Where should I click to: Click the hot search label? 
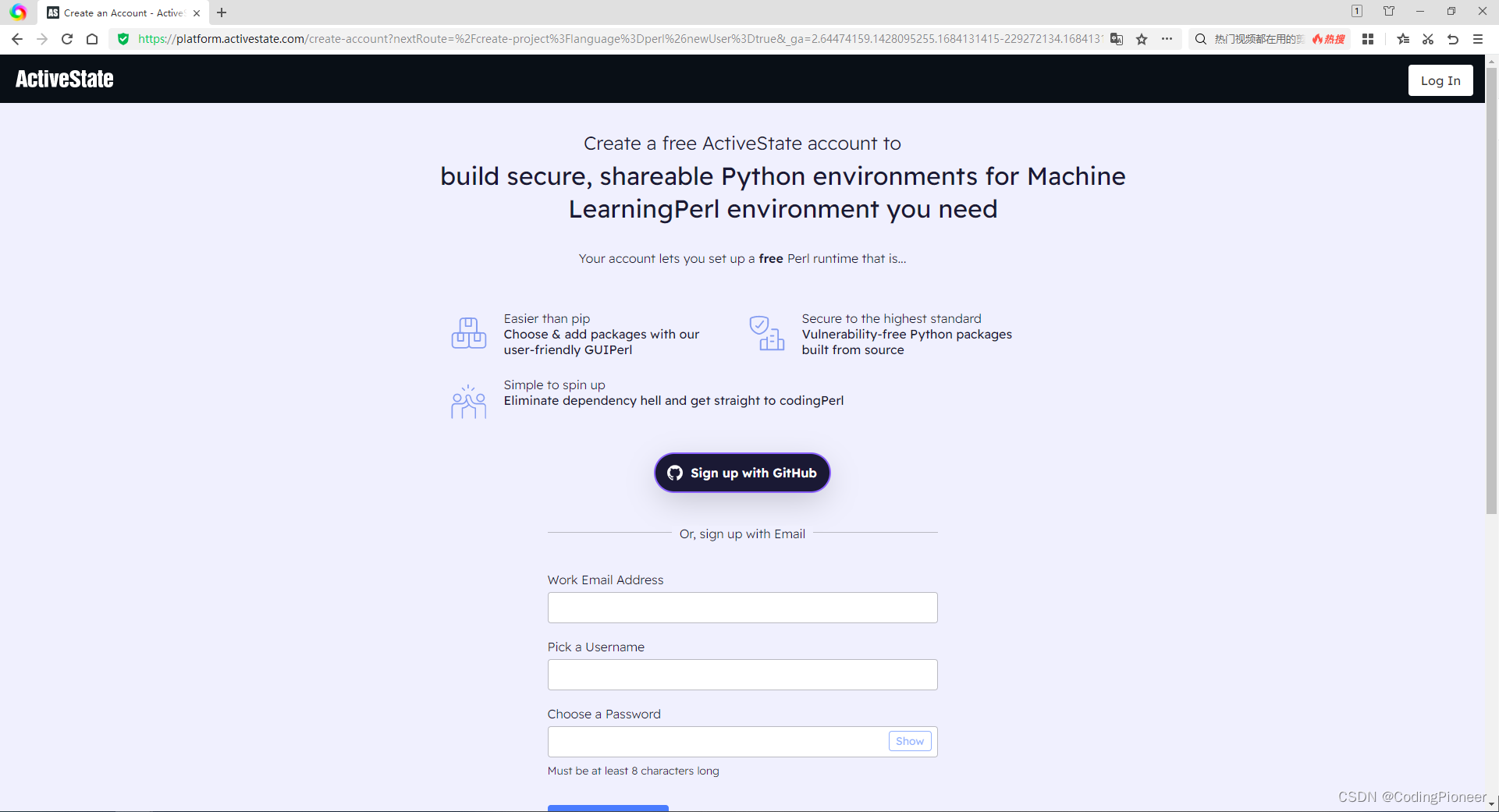1329,39
